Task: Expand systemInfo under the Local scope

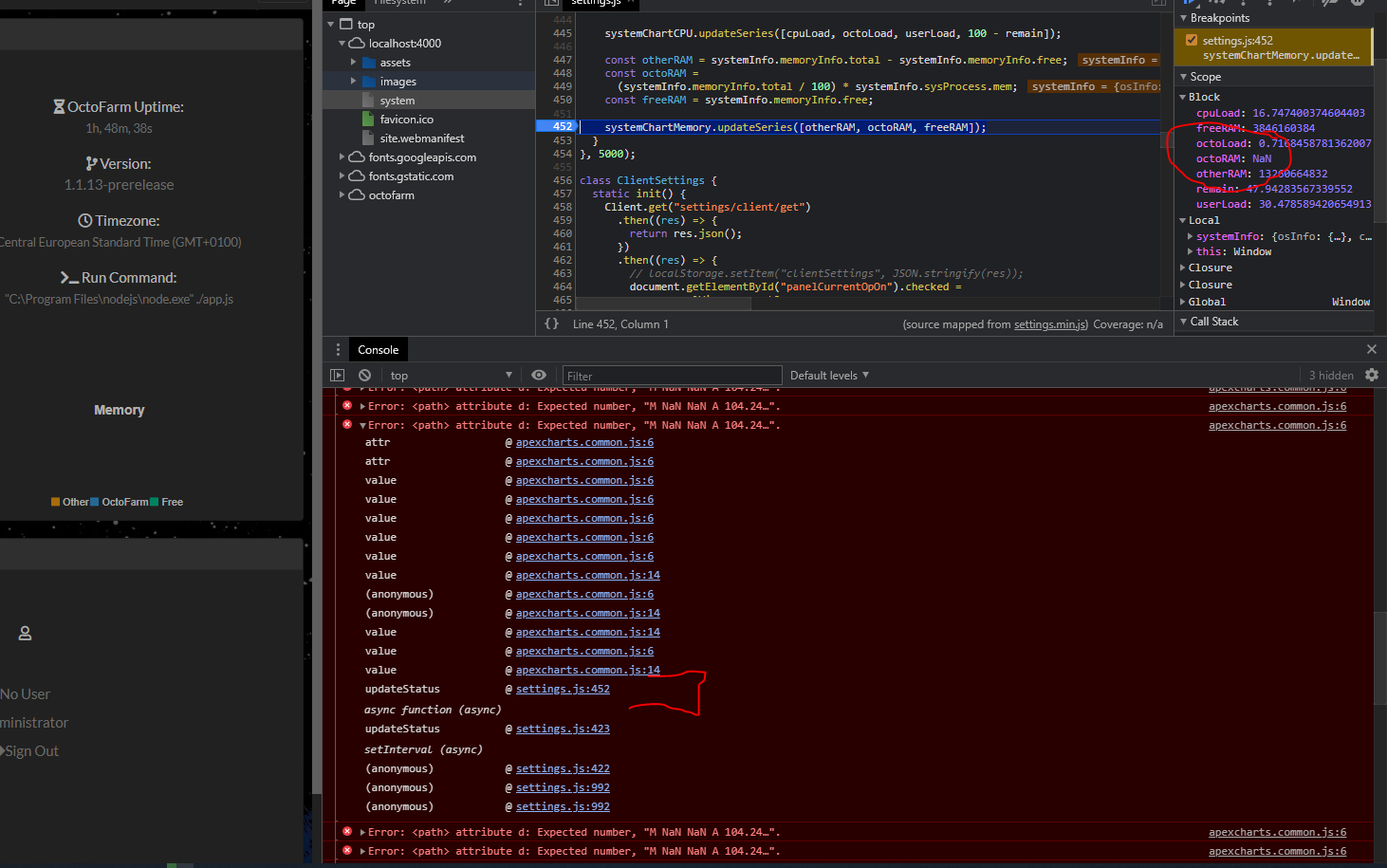Action: pyautogui.click(x=1189, y=236)
